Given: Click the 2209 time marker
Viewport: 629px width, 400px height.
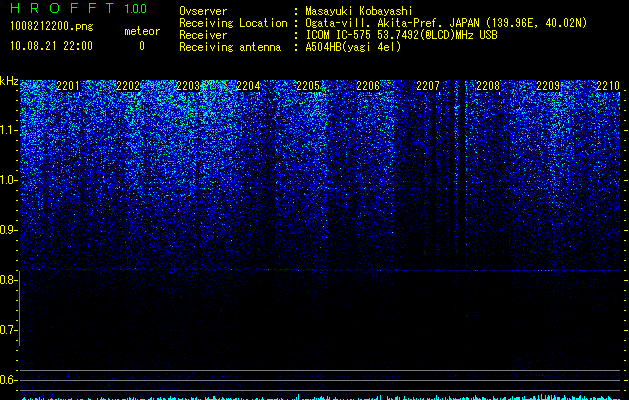Looking at the screenshot, I should tap(548, 86).
